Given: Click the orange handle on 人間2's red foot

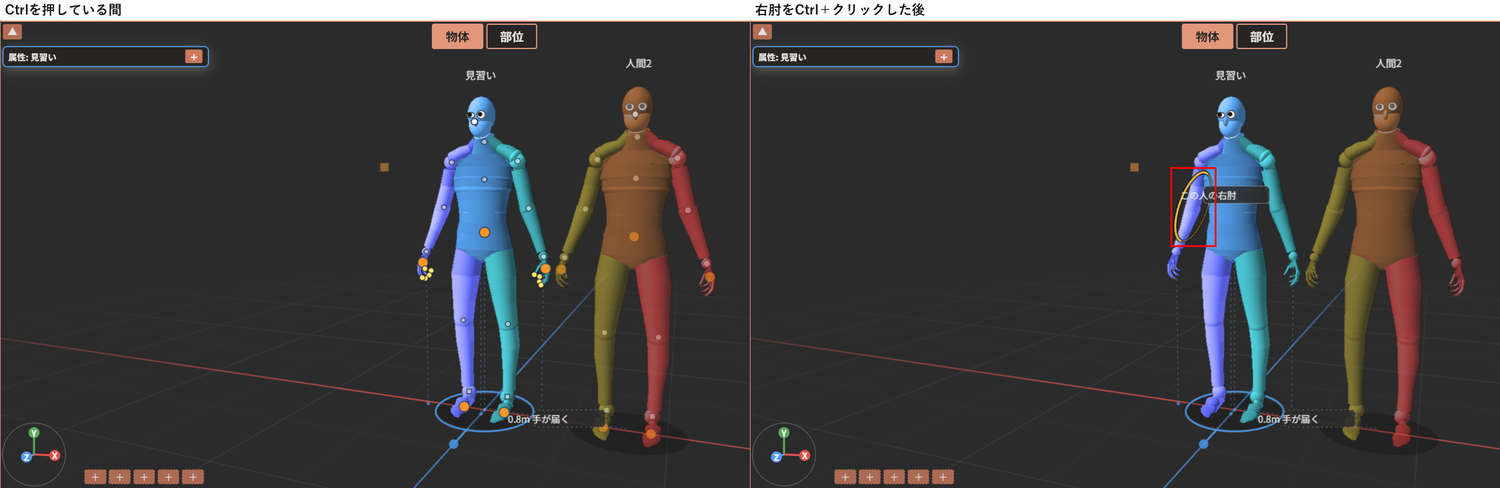Looking at the screenshot, I should [651, 434].
